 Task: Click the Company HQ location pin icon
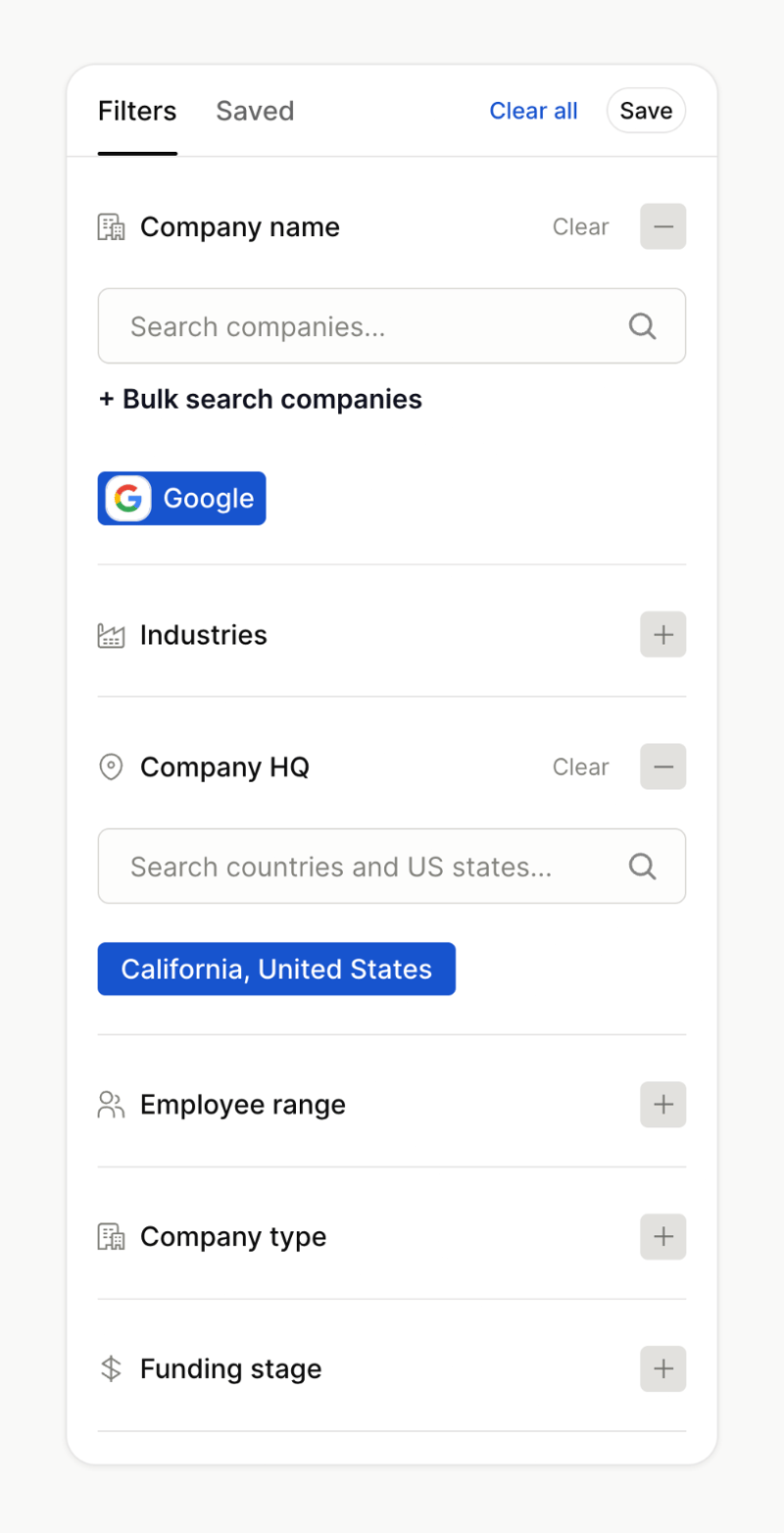111,766
